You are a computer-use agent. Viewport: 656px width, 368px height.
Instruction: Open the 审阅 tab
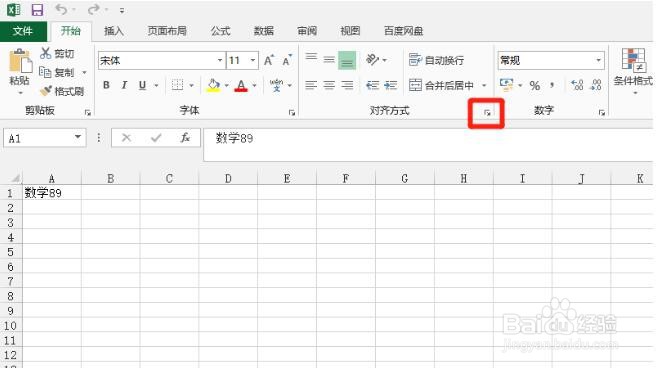coord(307,31)
